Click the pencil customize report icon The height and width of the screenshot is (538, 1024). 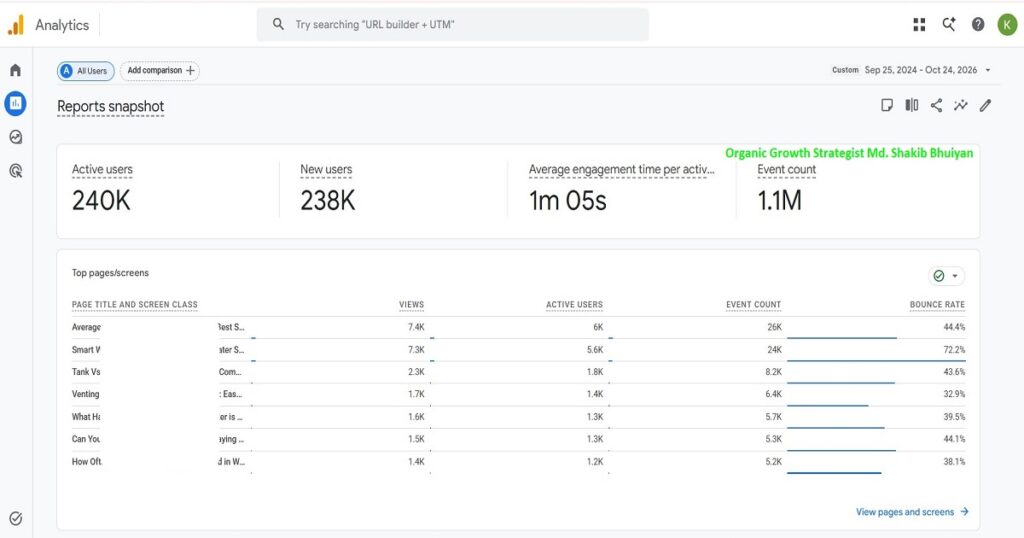click(x=985, y=105)
